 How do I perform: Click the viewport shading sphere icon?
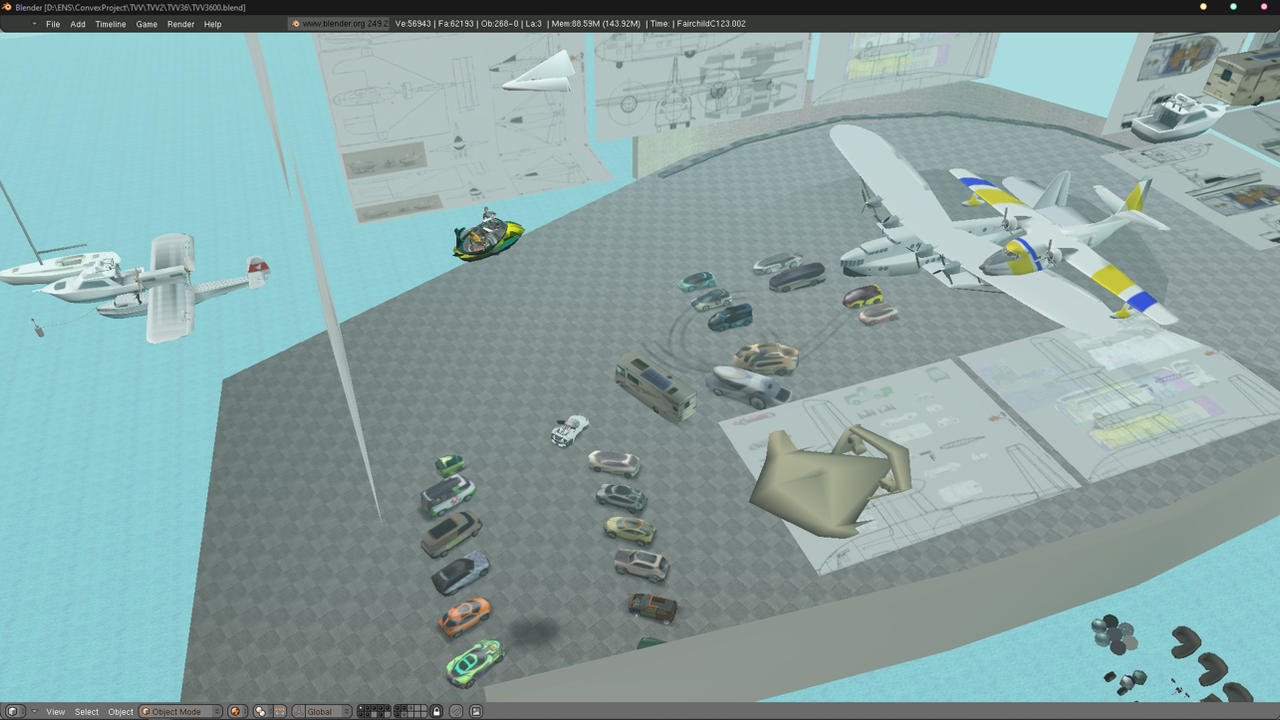click(x=234, y=711)
